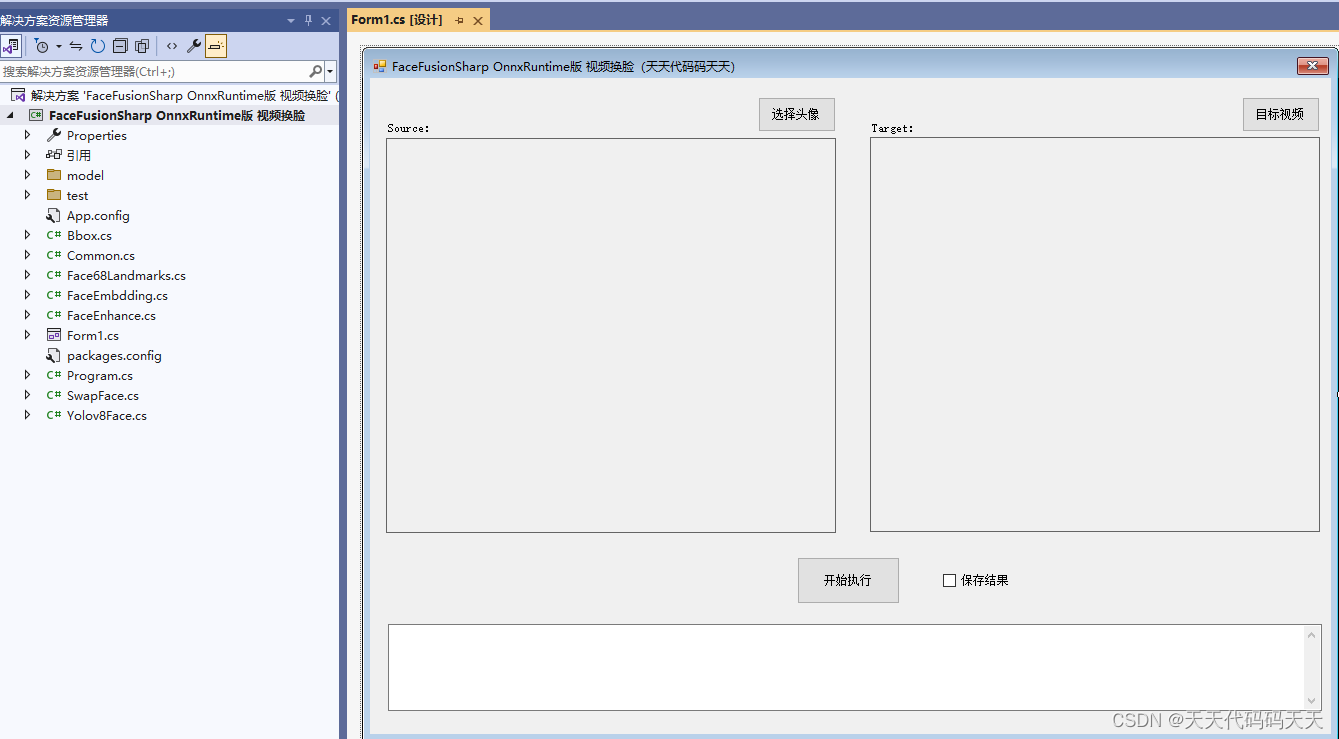This screenshot has height=739, width=1339.
Task: Expand the Program.cs node
Action: [28, 375]
